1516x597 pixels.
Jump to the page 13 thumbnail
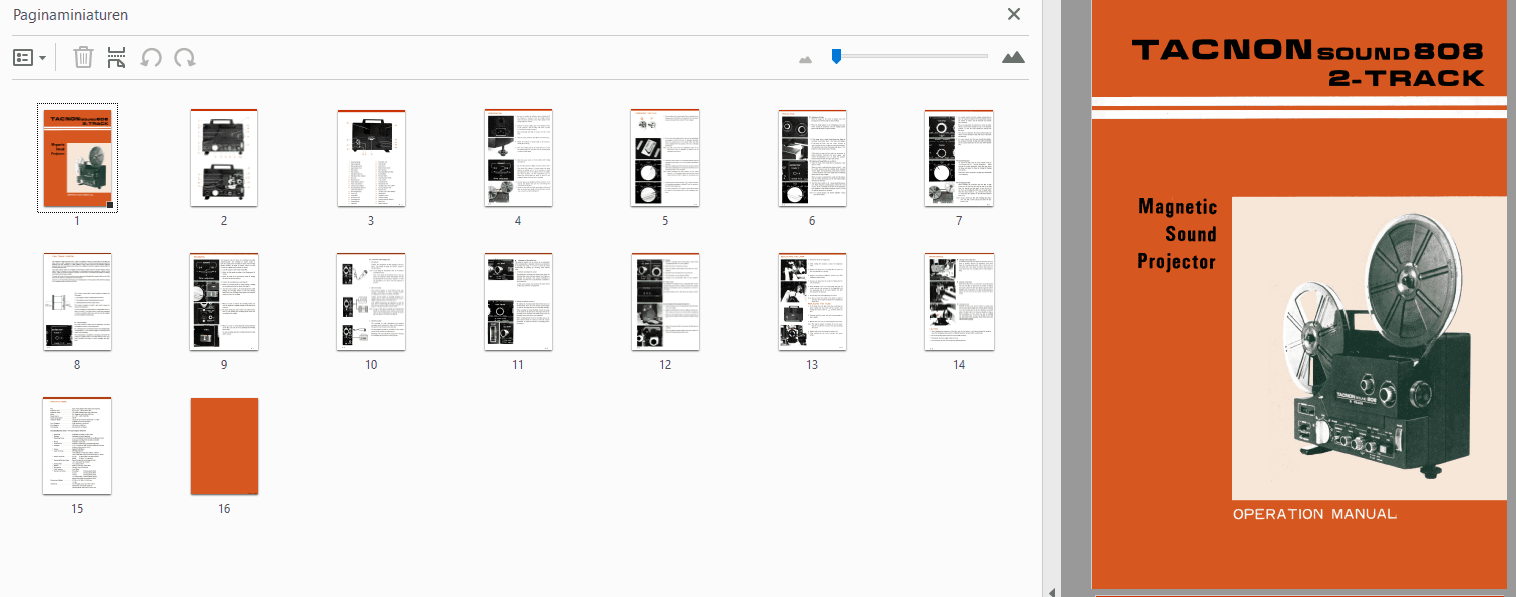pyautogui.click(x=812, y=301)
